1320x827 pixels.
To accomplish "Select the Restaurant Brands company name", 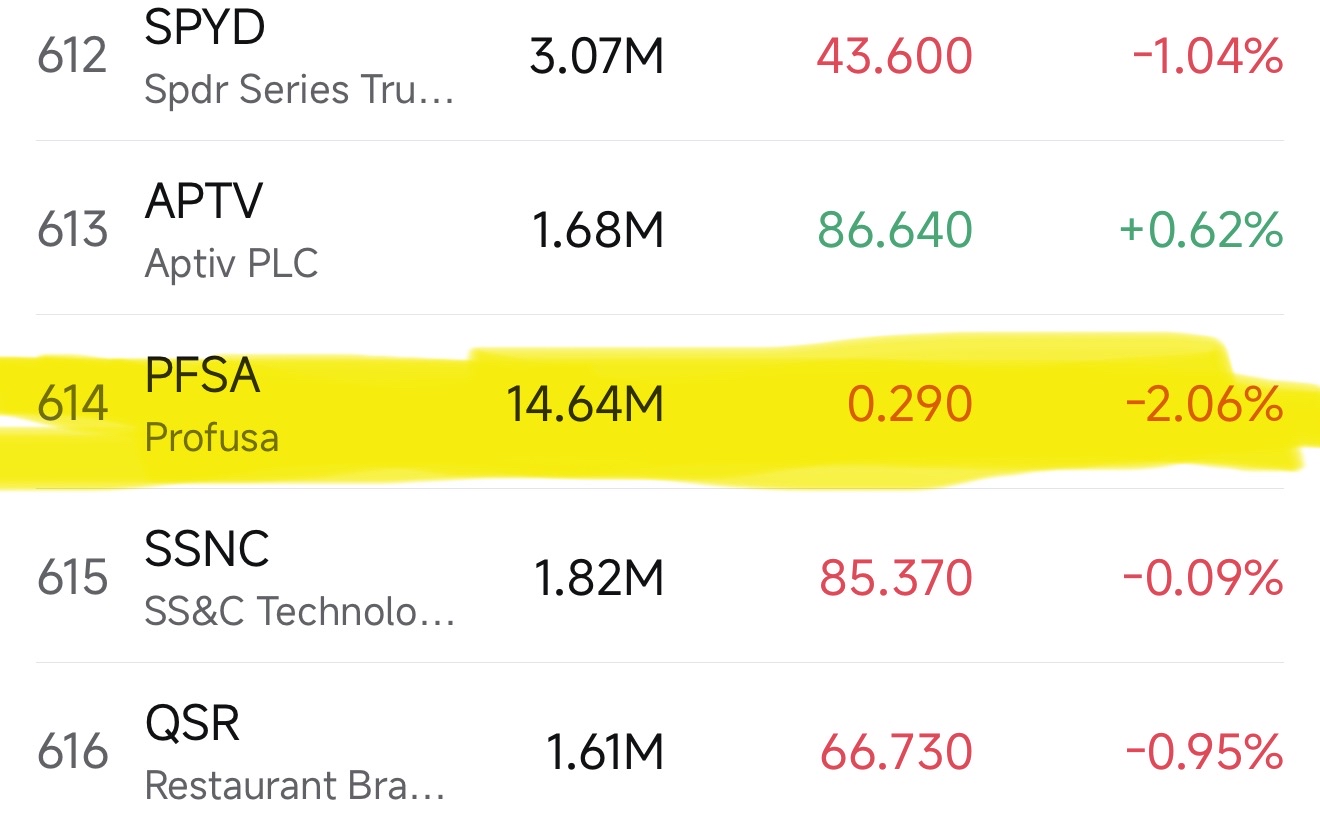I will pyautogui.click(x=295, y=786).
